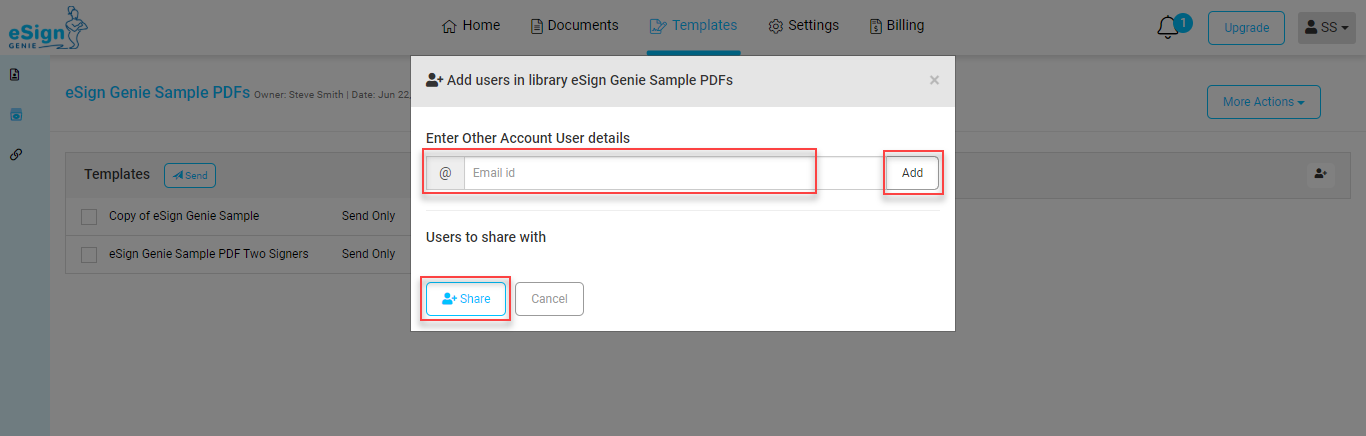Click the @ symbol addon in email field

445,173
